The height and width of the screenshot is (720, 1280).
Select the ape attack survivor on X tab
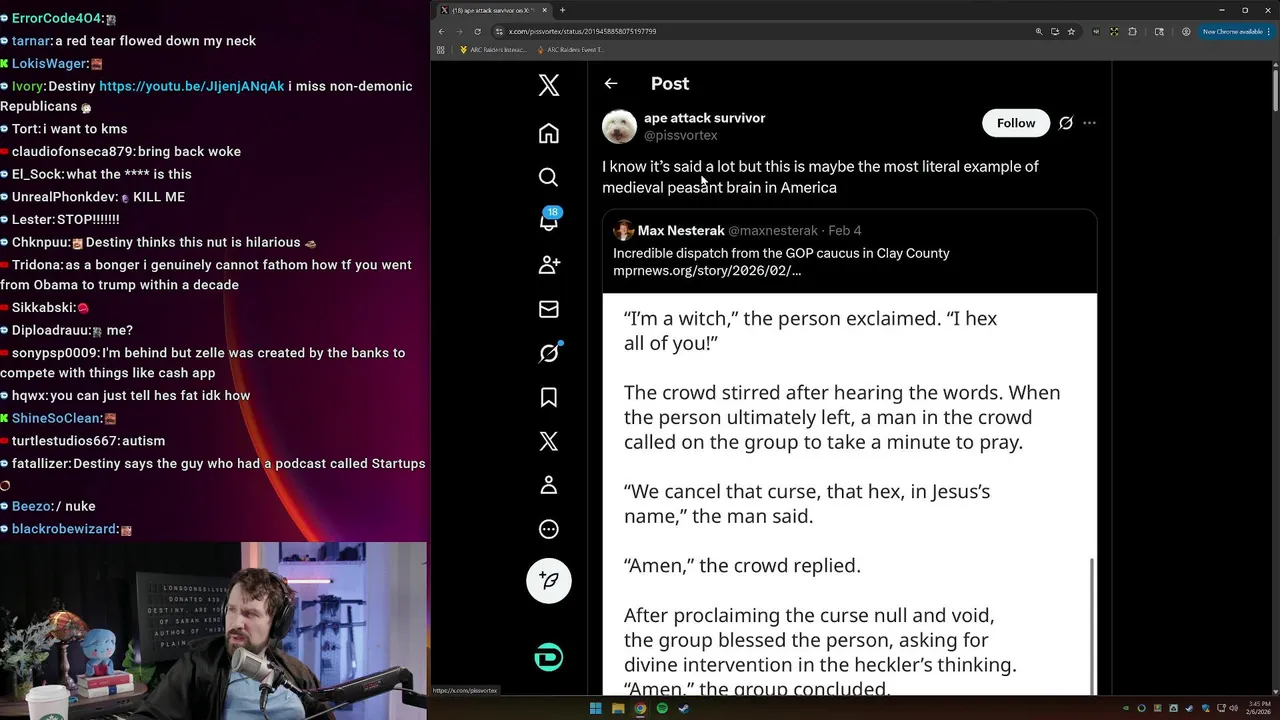(494, 10)
